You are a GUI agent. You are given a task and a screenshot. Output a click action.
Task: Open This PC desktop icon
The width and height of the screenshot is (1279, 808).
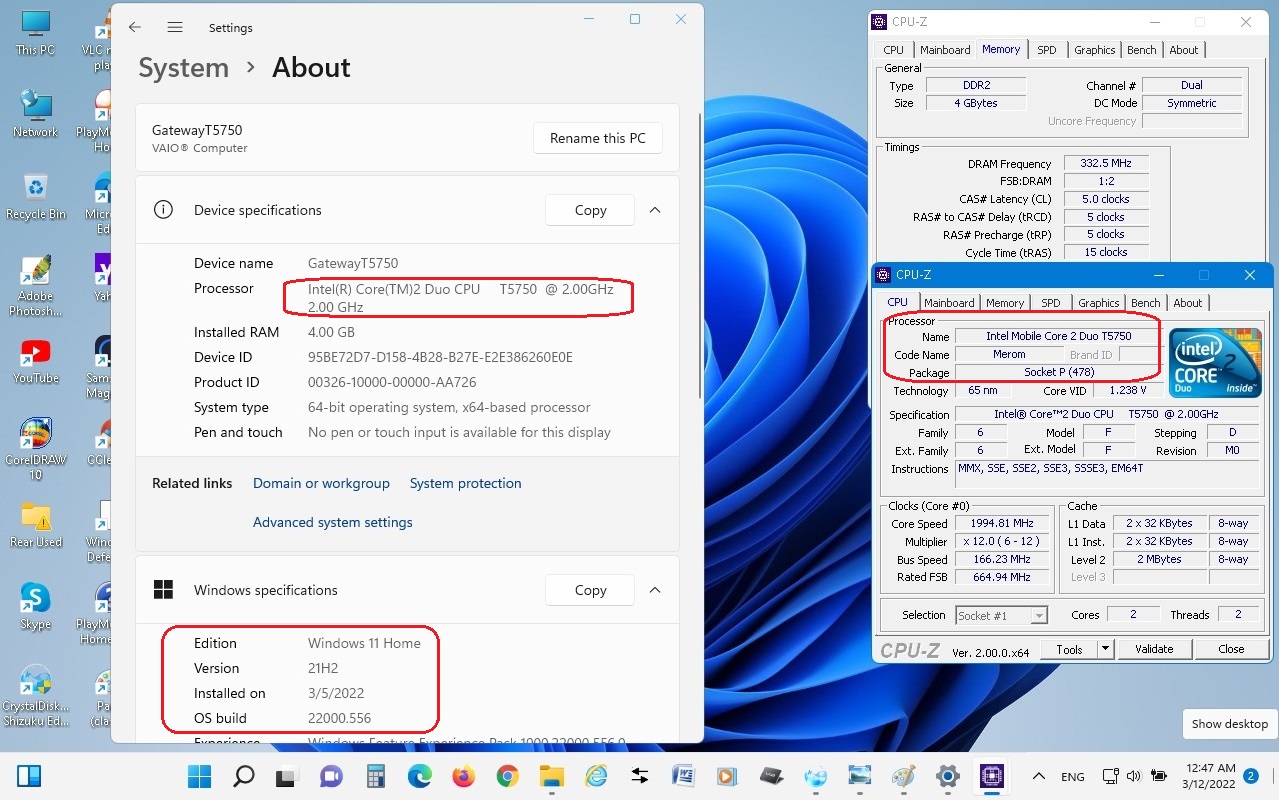click(x=36, y=32)
